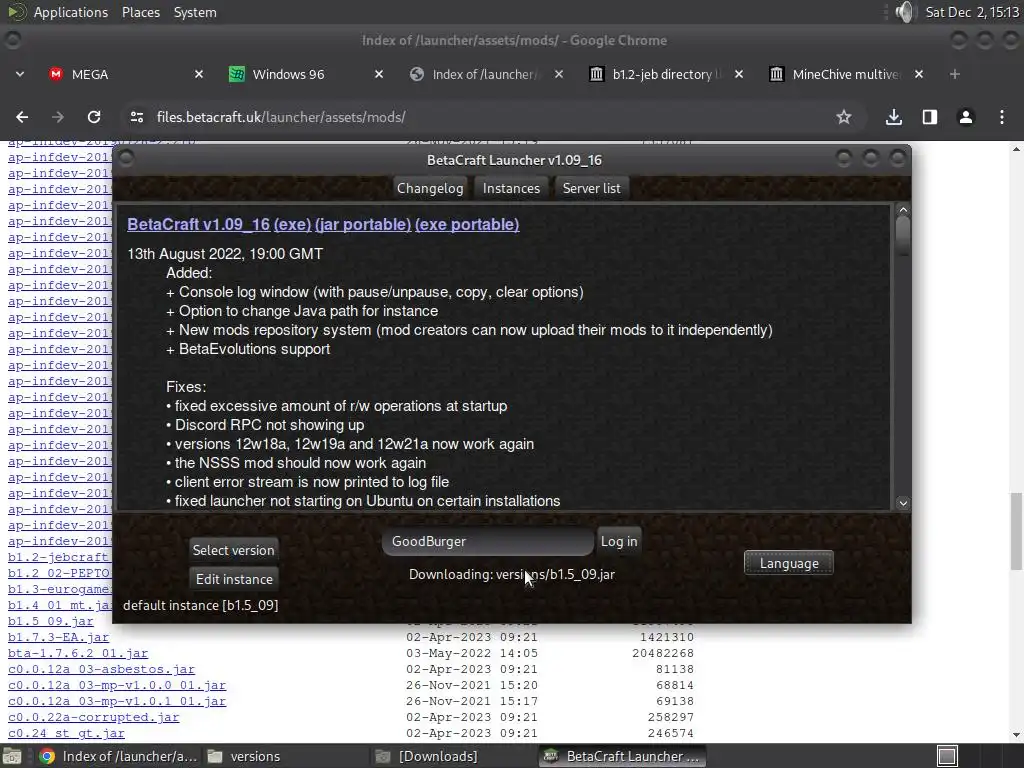Image resolution: width=1024 pixels, height=768 pixels.
Task: Click the Edit instance button
Action: pos(234,579)
